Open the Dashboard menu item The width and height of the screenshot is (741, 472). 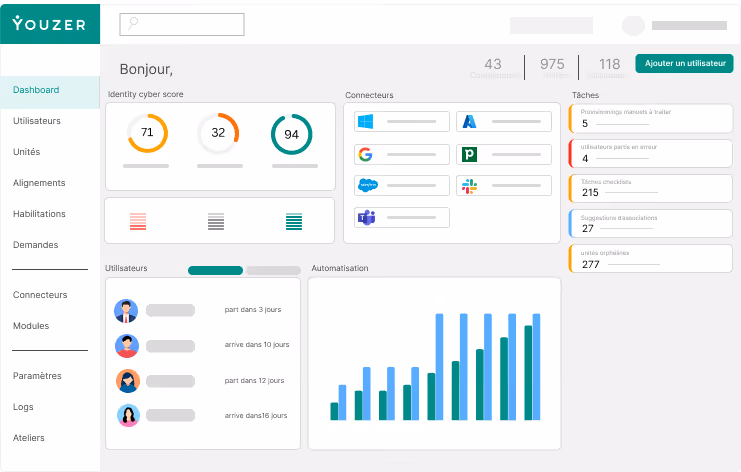(50, 92)
